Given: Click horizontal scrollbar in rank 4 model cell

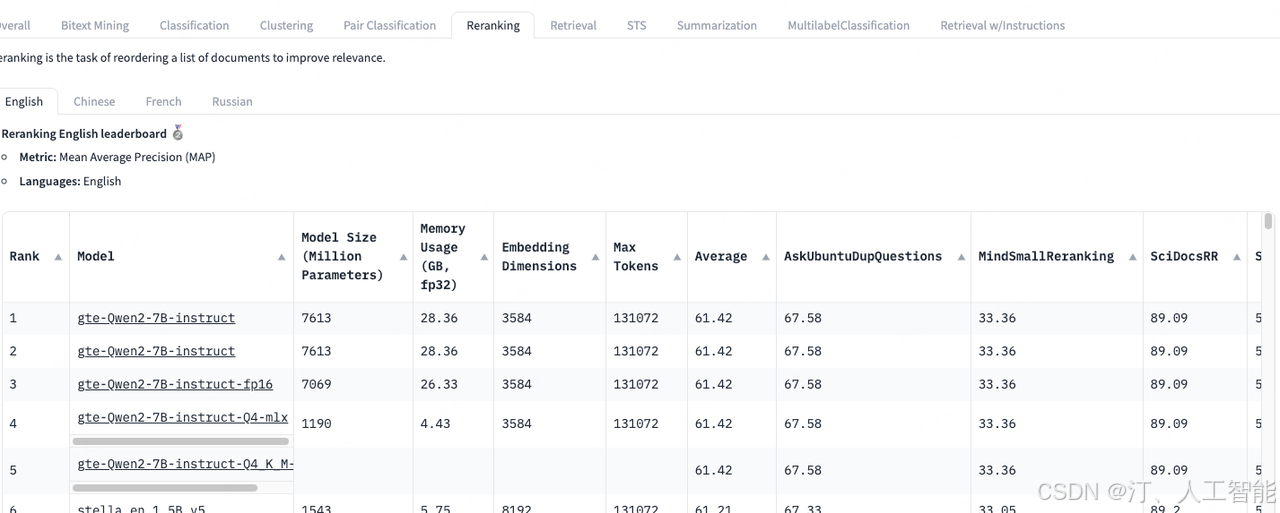Looking at the screenshot, I should (181, 441).
